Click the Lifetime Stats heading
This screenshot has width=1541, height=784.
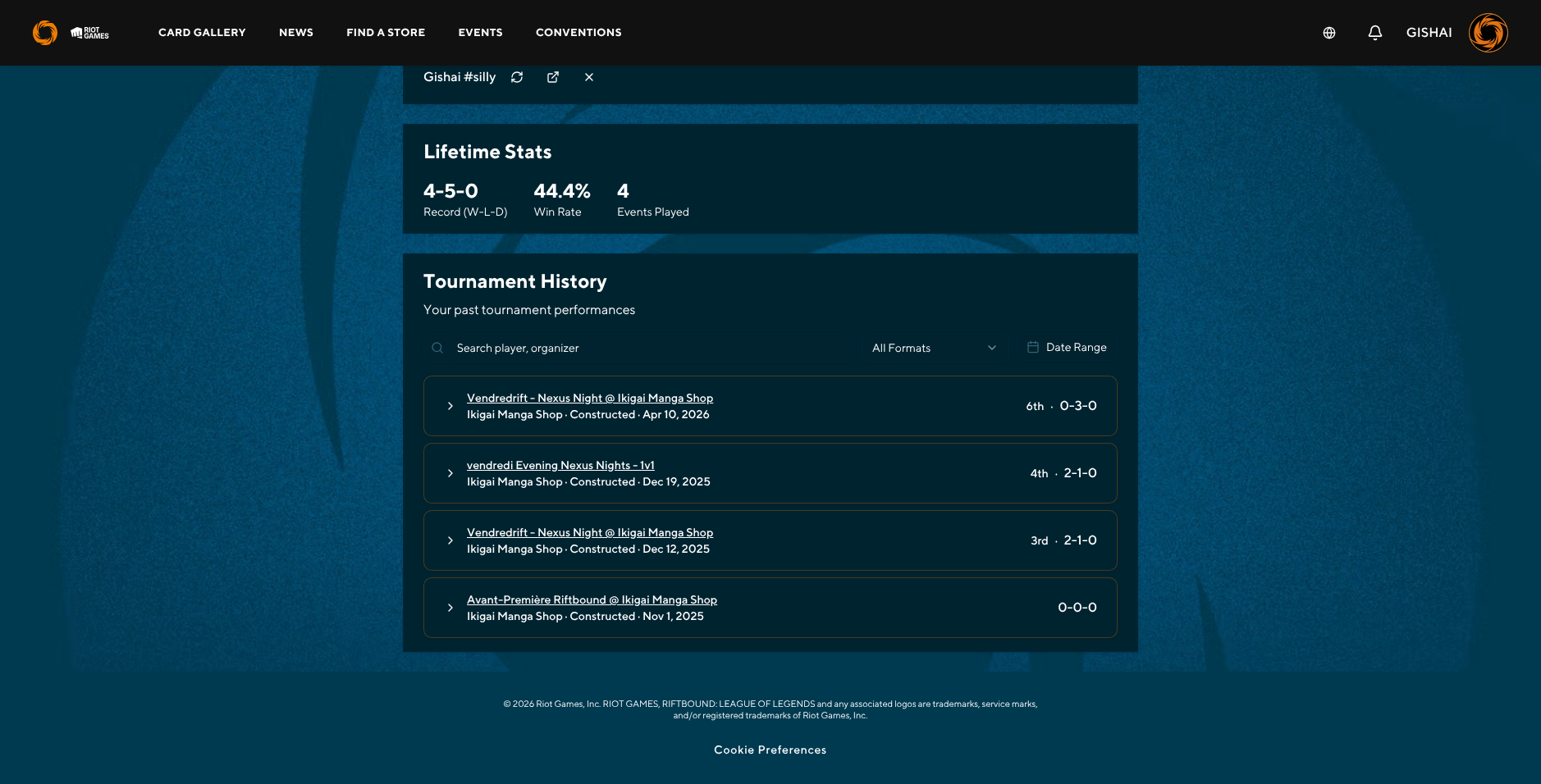[487, 152]
